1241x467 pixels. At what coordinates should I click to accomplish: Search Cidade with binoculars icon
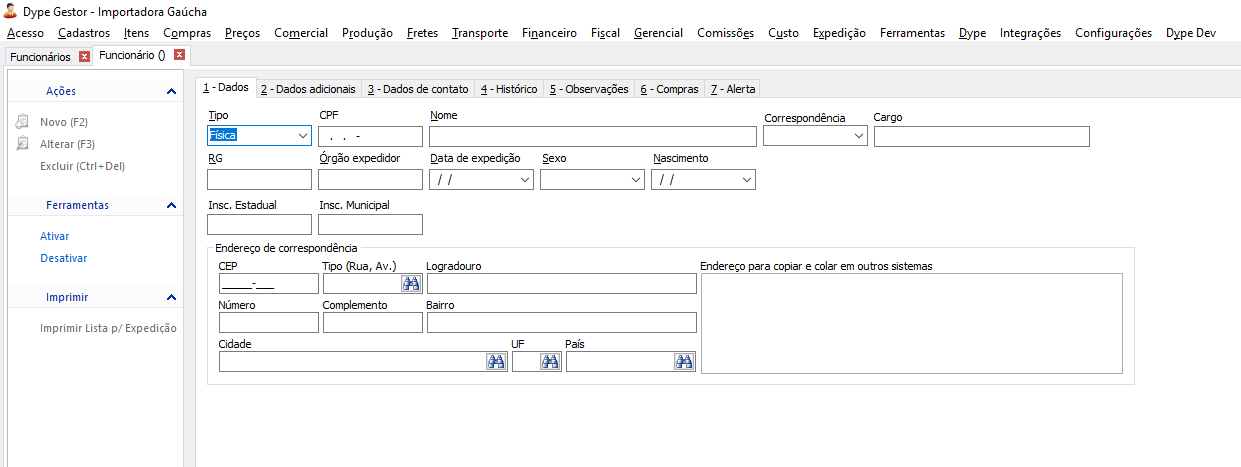coord(496,362)
